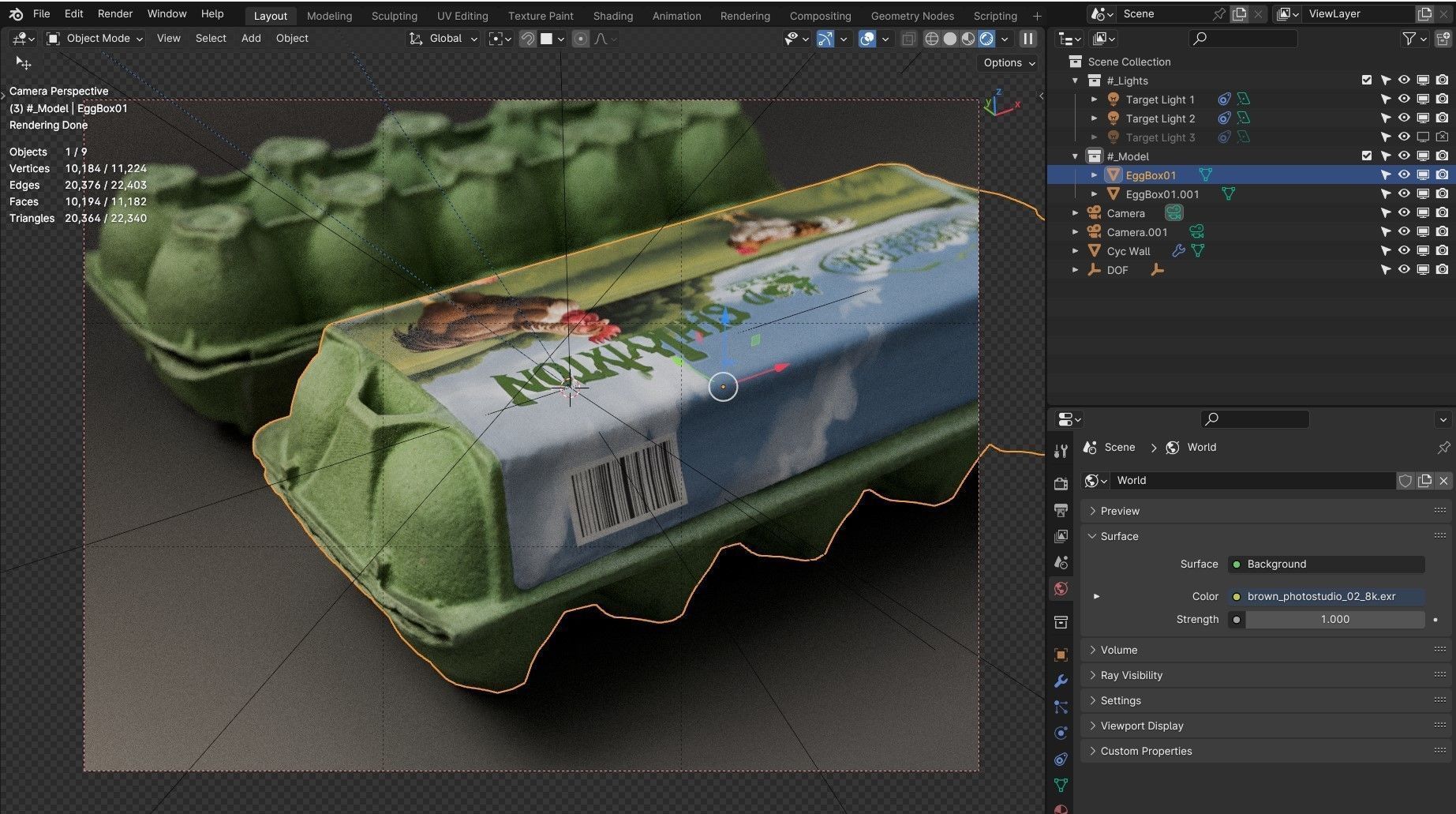Hide Target Light 1 in viewport
Viewport: 1456px width, 814px height.
click(1404, 99)
